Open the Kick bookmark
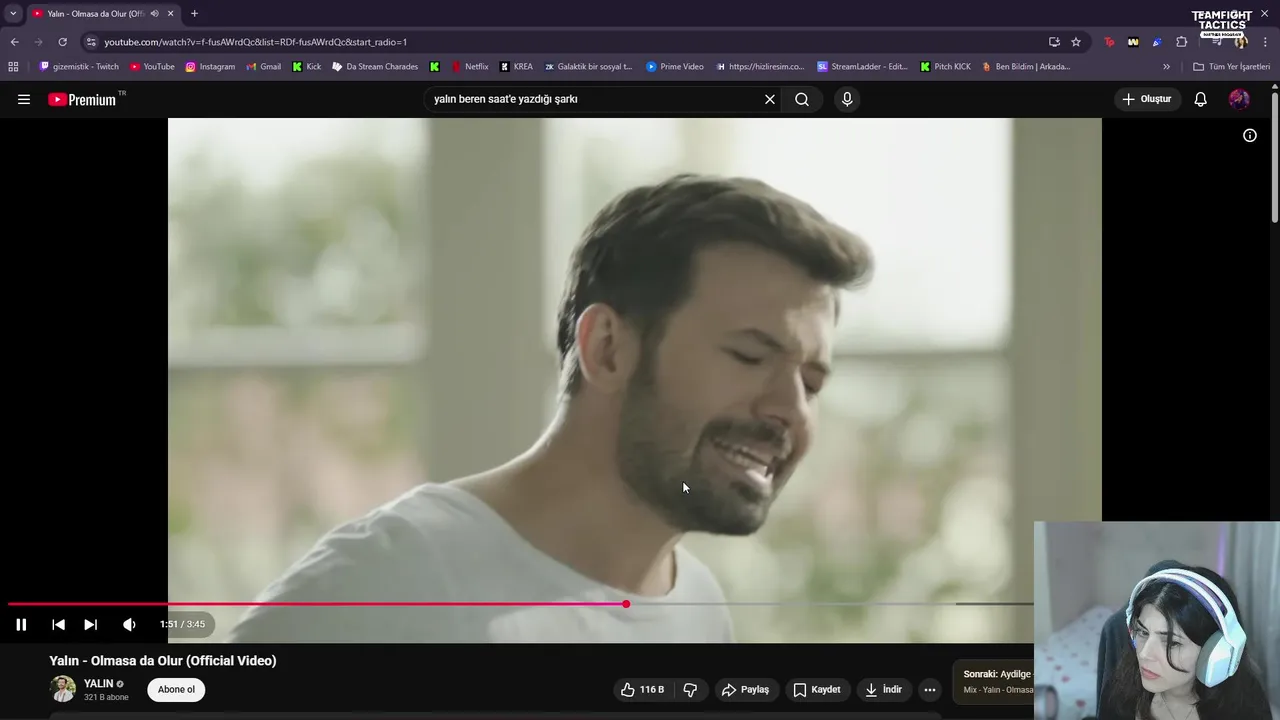 click(306, 67)
